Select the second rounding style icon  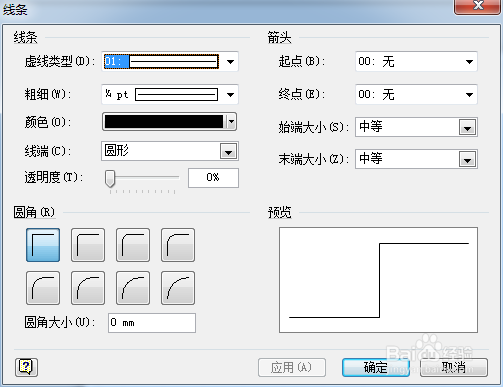point(88,245)
